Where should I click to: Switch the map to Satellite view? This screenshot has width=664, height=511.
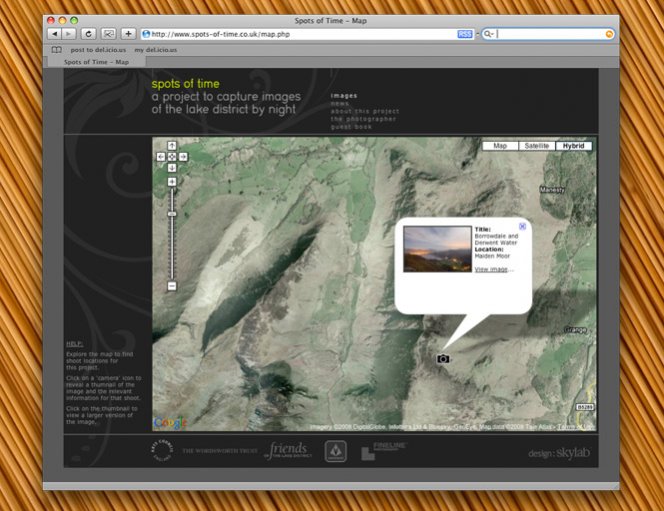click(537, 146)
